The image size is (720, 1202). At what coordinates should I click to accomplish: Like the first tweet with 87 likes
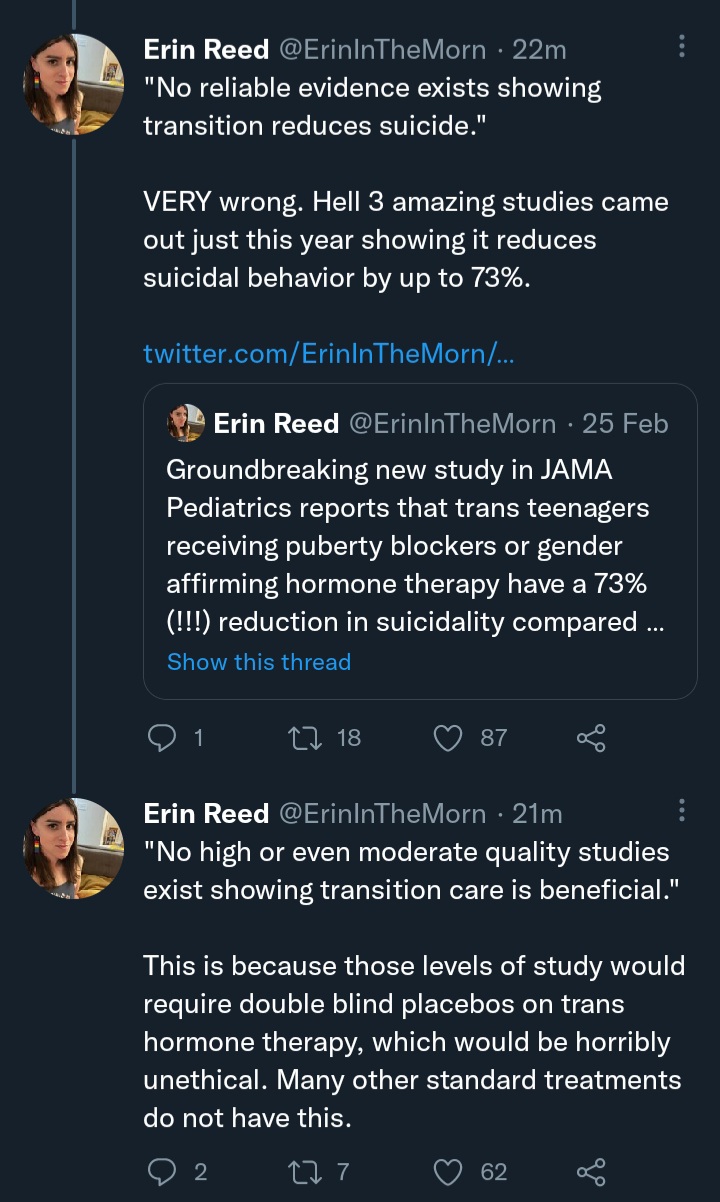pyautogui.click(x=449, y=738)
